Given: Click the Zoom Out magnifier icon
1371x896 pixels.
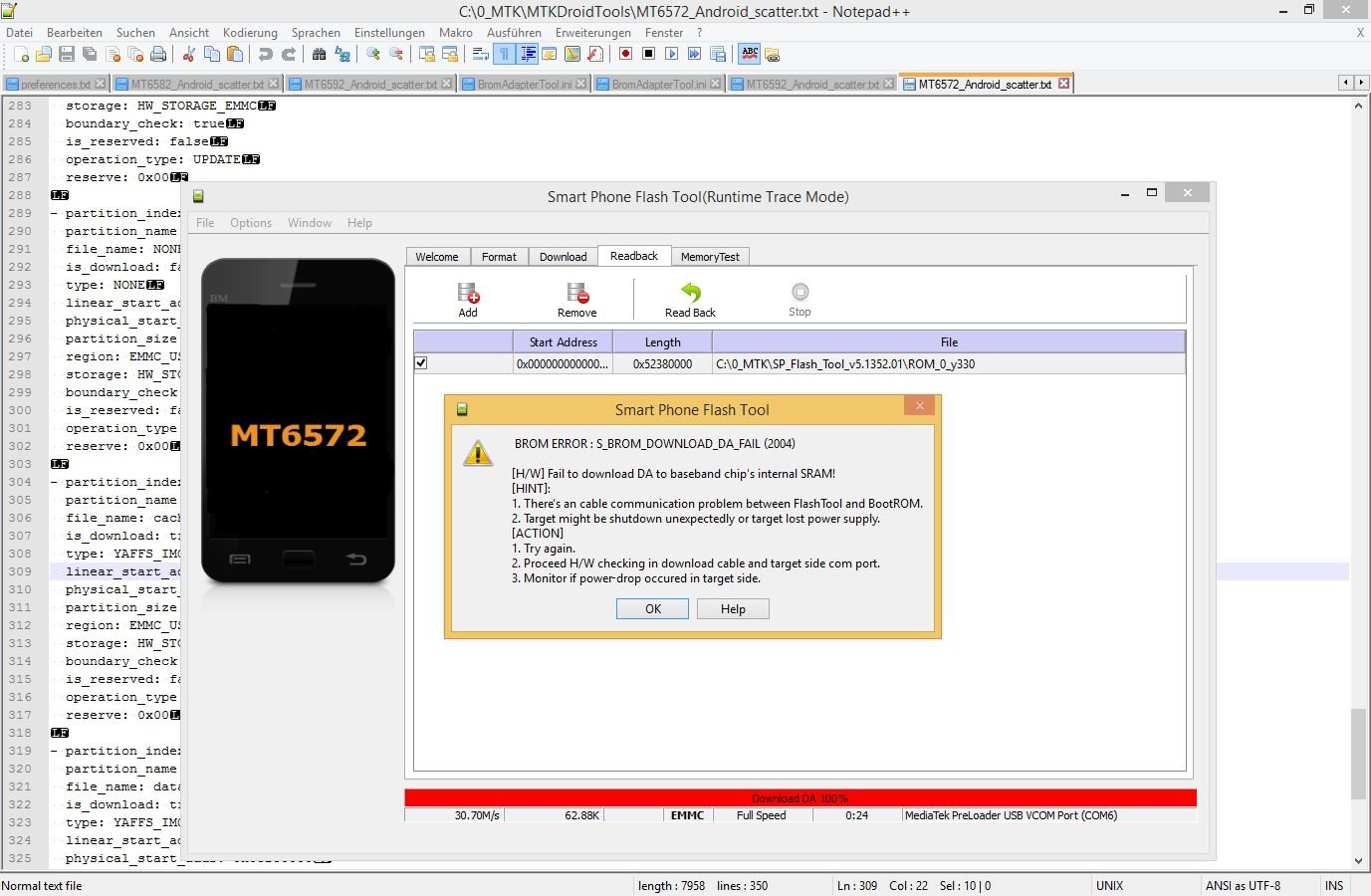Looking at the screenshot, I should 395,54.
